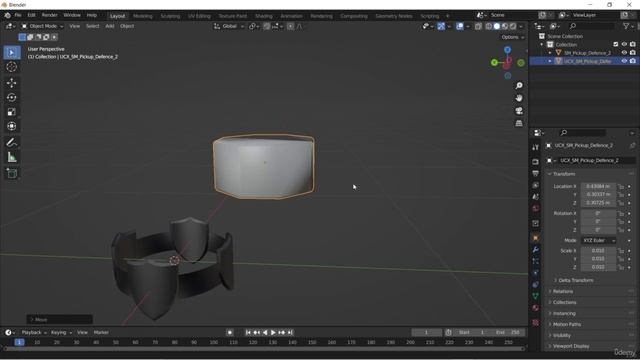Toggle the camera view icon
Screen dimensions: 640x360
(519, 111)
